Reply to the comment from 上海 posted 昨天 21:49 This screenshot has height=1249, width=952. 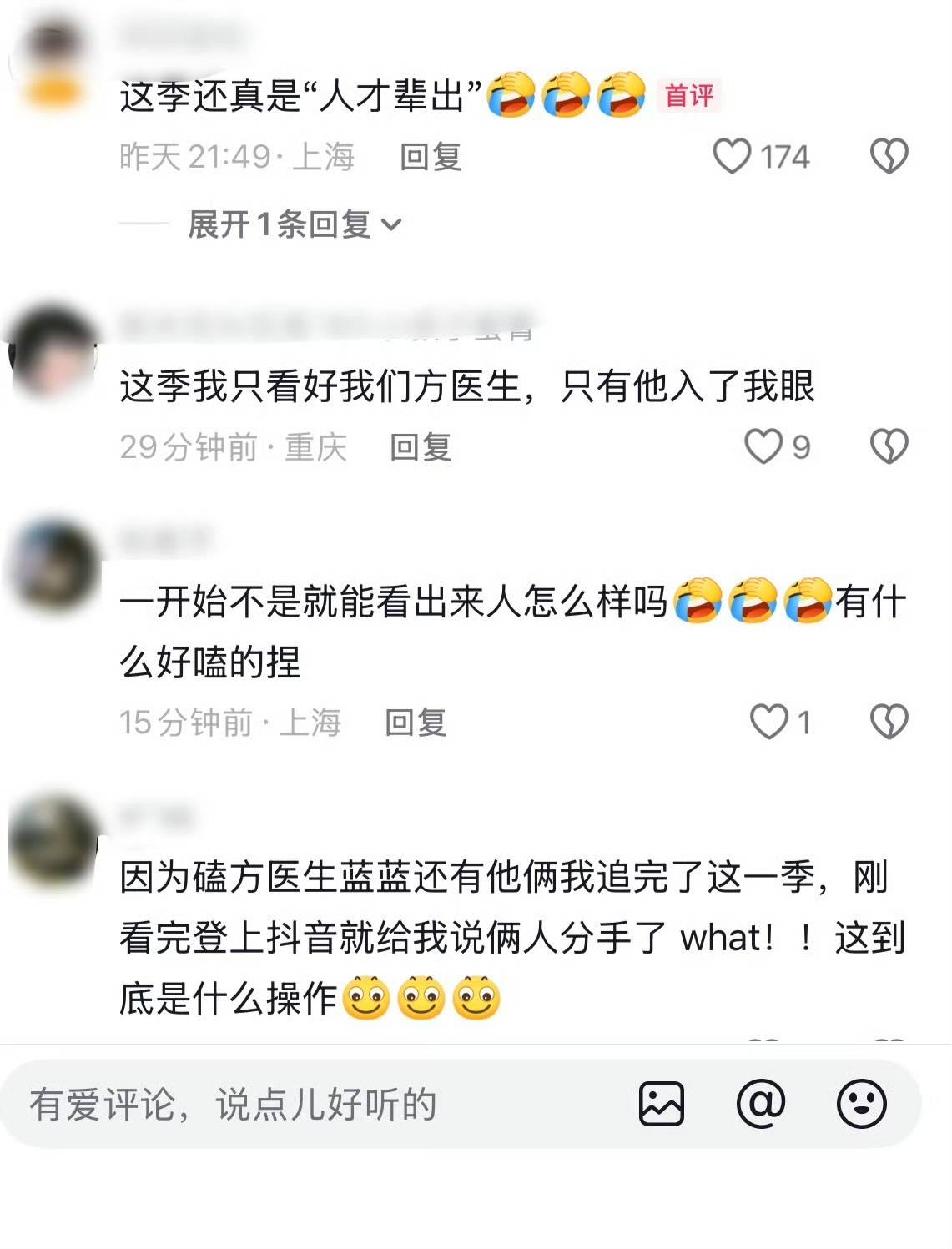(431, 156)
